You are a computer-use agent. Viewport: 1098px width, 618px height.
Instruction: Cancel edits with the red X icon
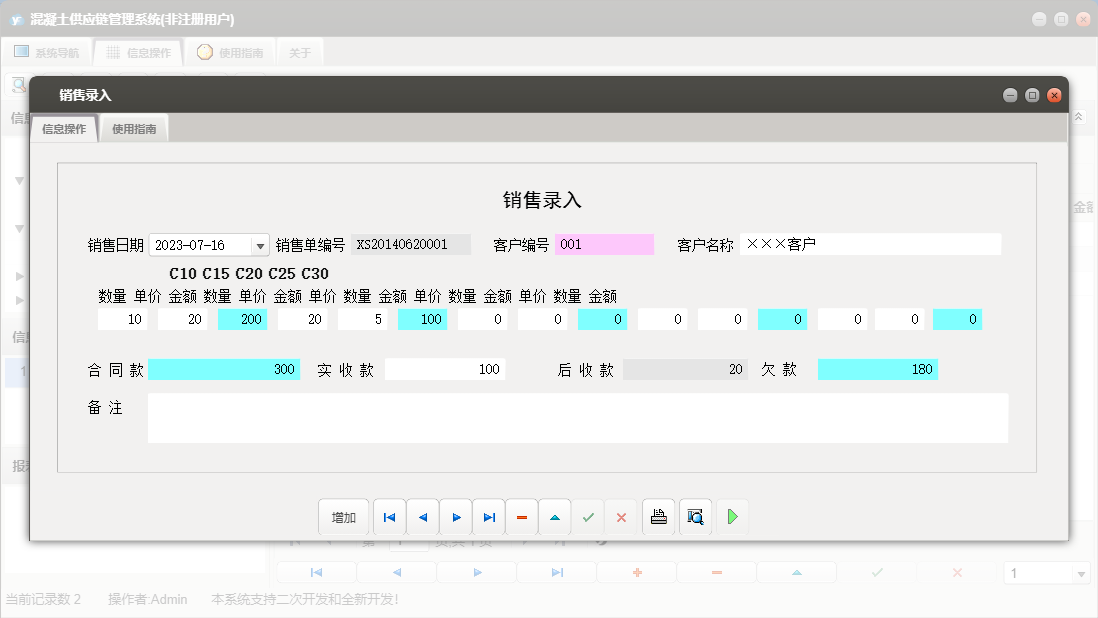620,517
